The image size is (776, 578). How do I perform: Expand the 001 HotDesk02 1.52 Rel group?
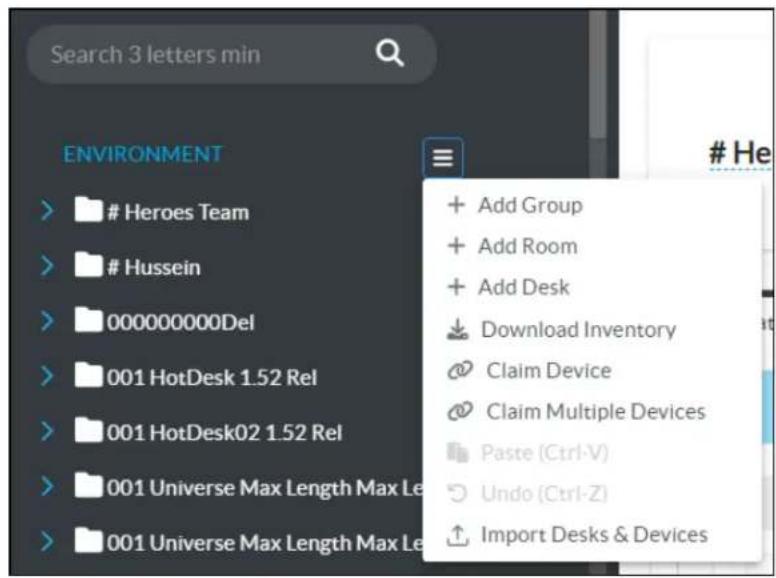pyautogui.click(x=47, y=431)
